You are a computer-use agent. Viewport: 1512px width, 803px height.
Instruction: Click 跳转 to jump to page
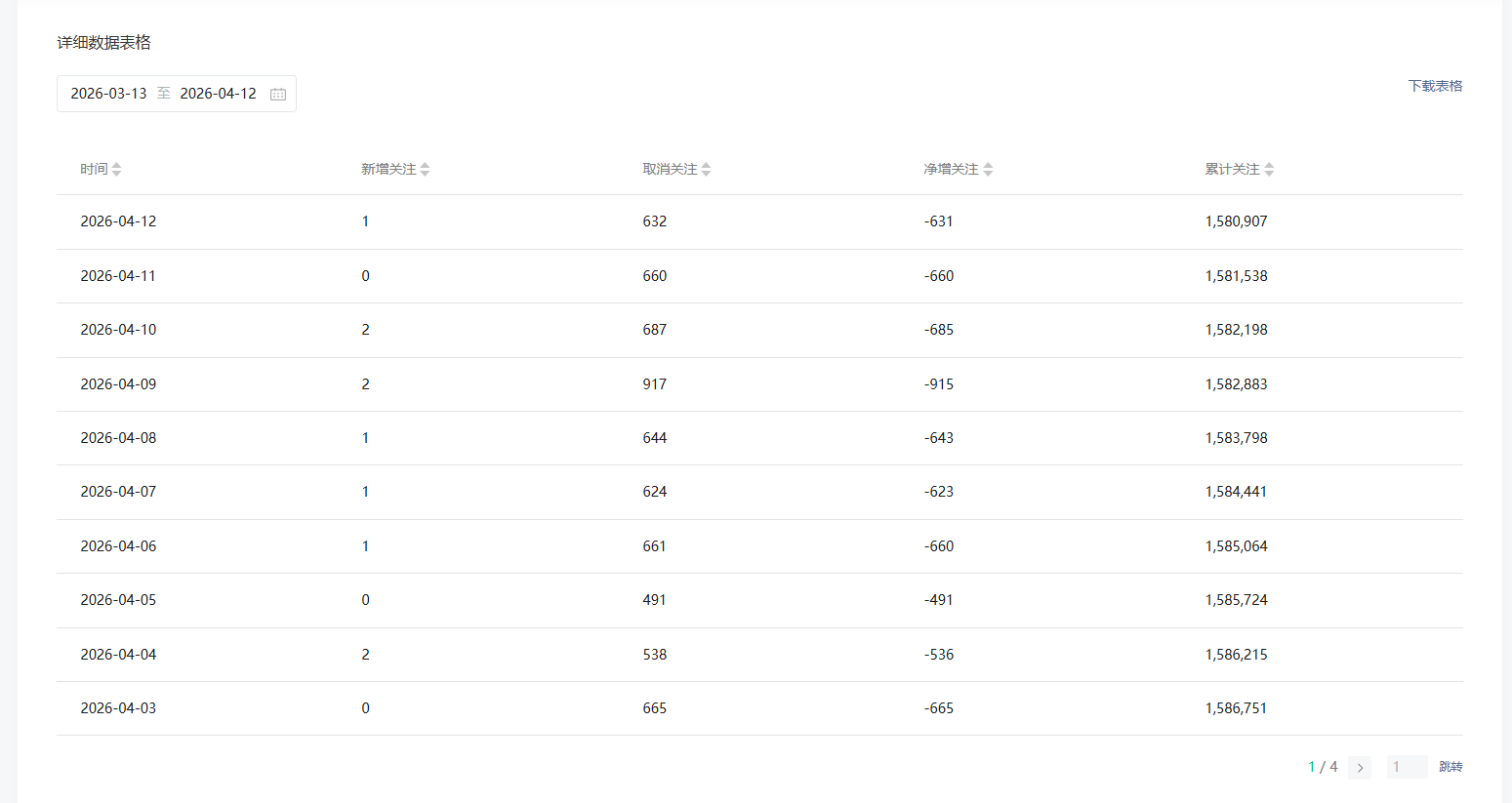[x=1451, y=767]
